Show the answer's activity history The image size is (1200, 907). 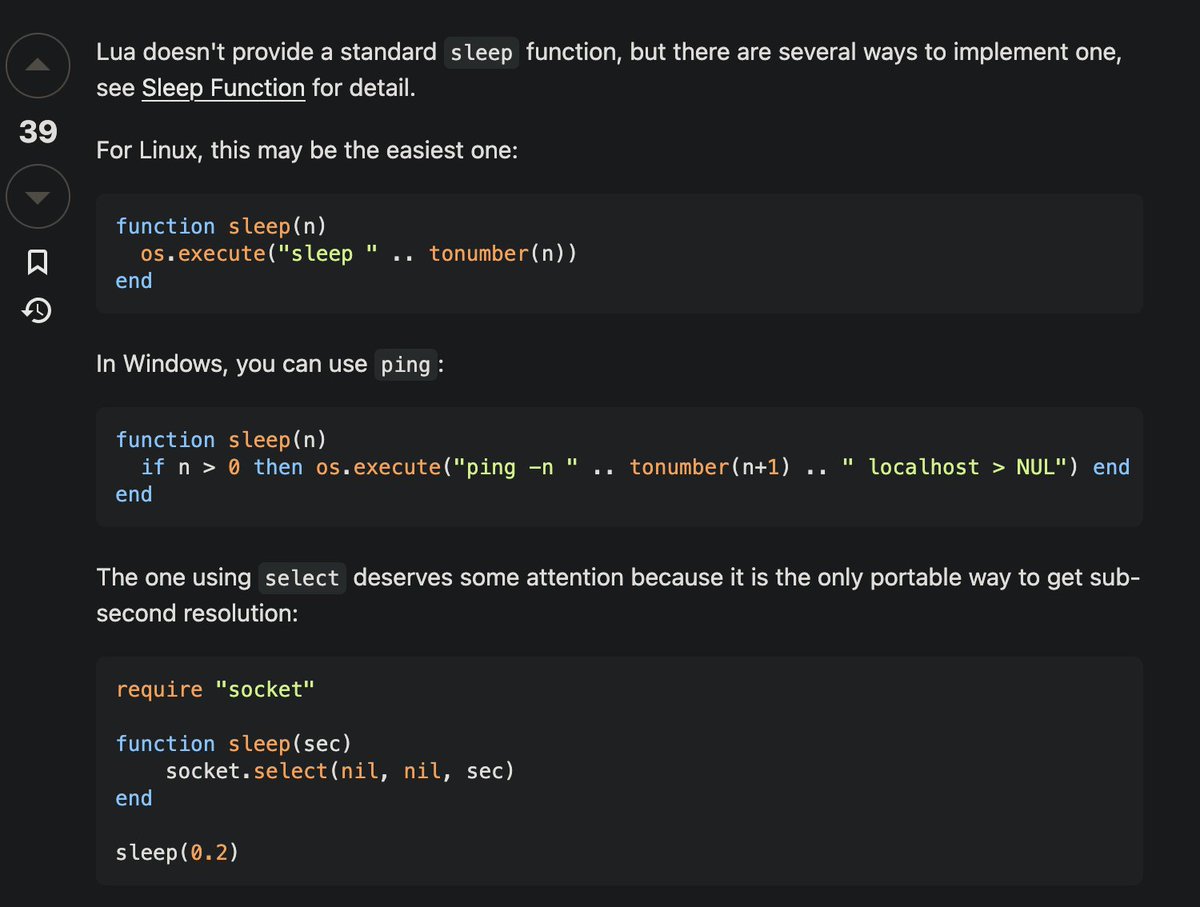click(x=37, y=312)
